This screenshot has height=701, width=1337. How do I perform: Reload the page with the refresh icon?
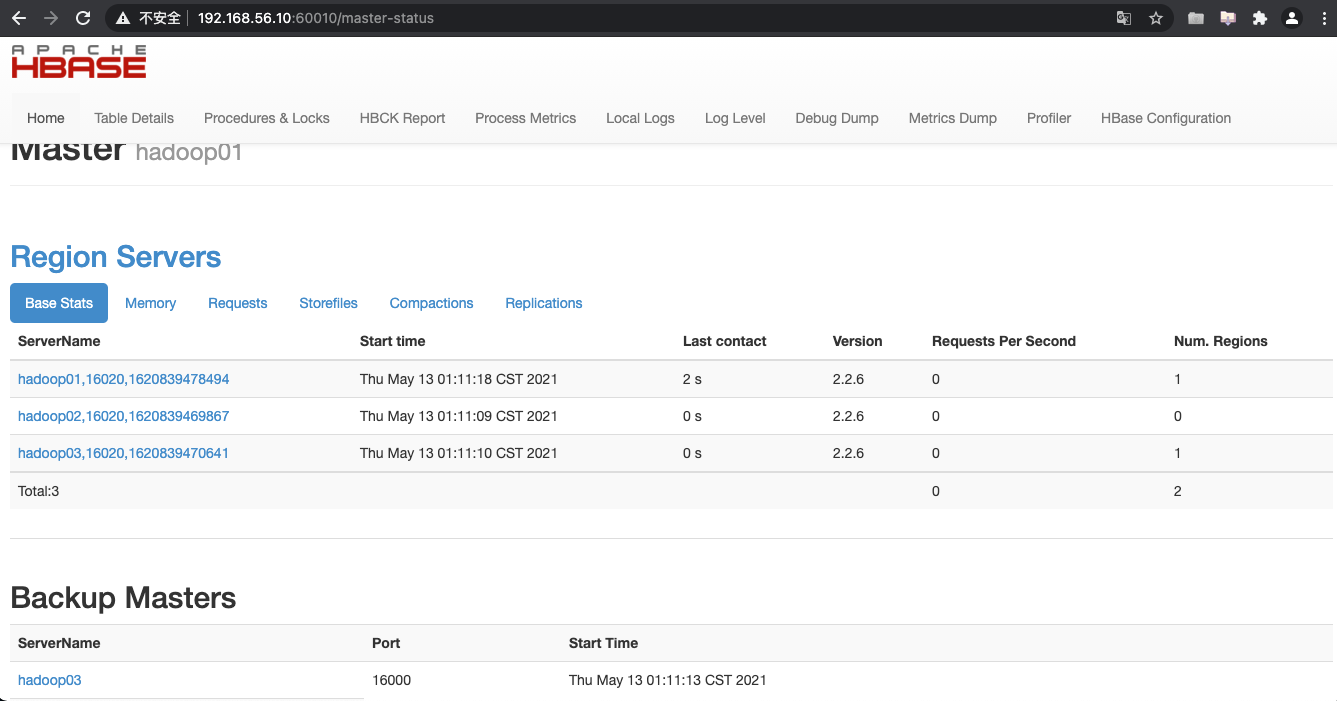pyautogui.click(x=83, y=18)
